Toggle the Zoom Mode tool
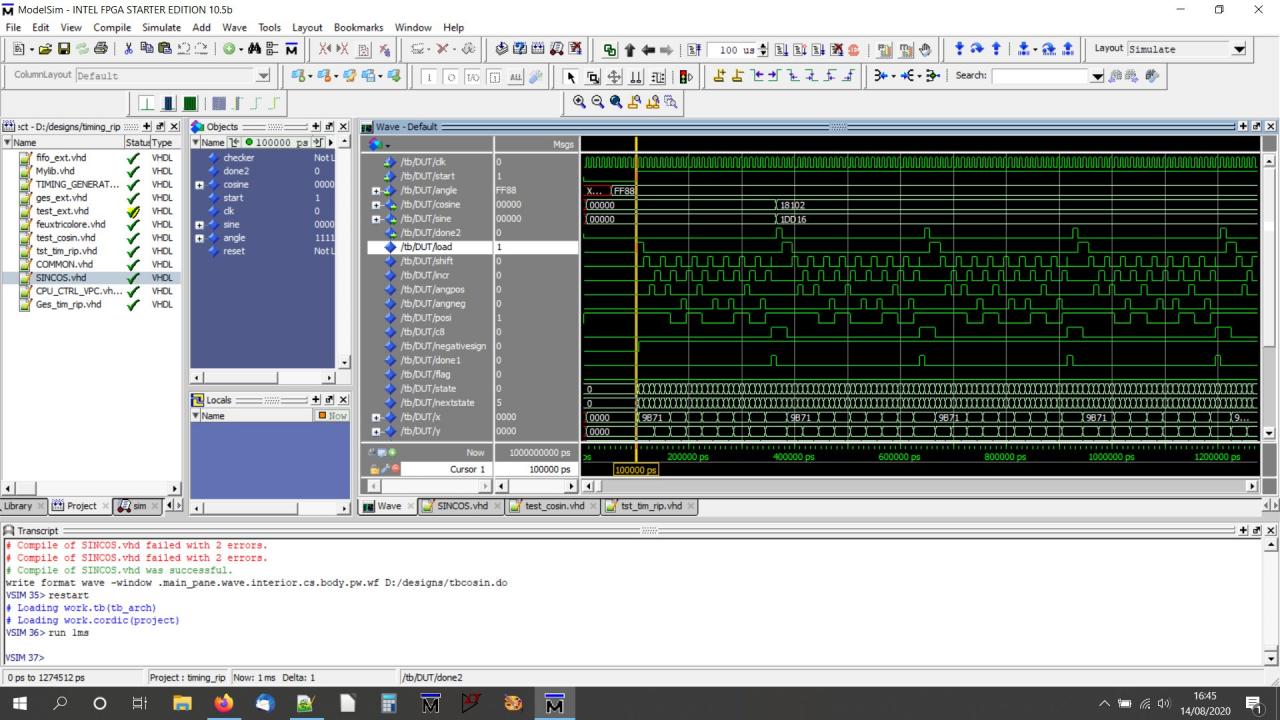The image size is (1280, 720). pos(591,76)
